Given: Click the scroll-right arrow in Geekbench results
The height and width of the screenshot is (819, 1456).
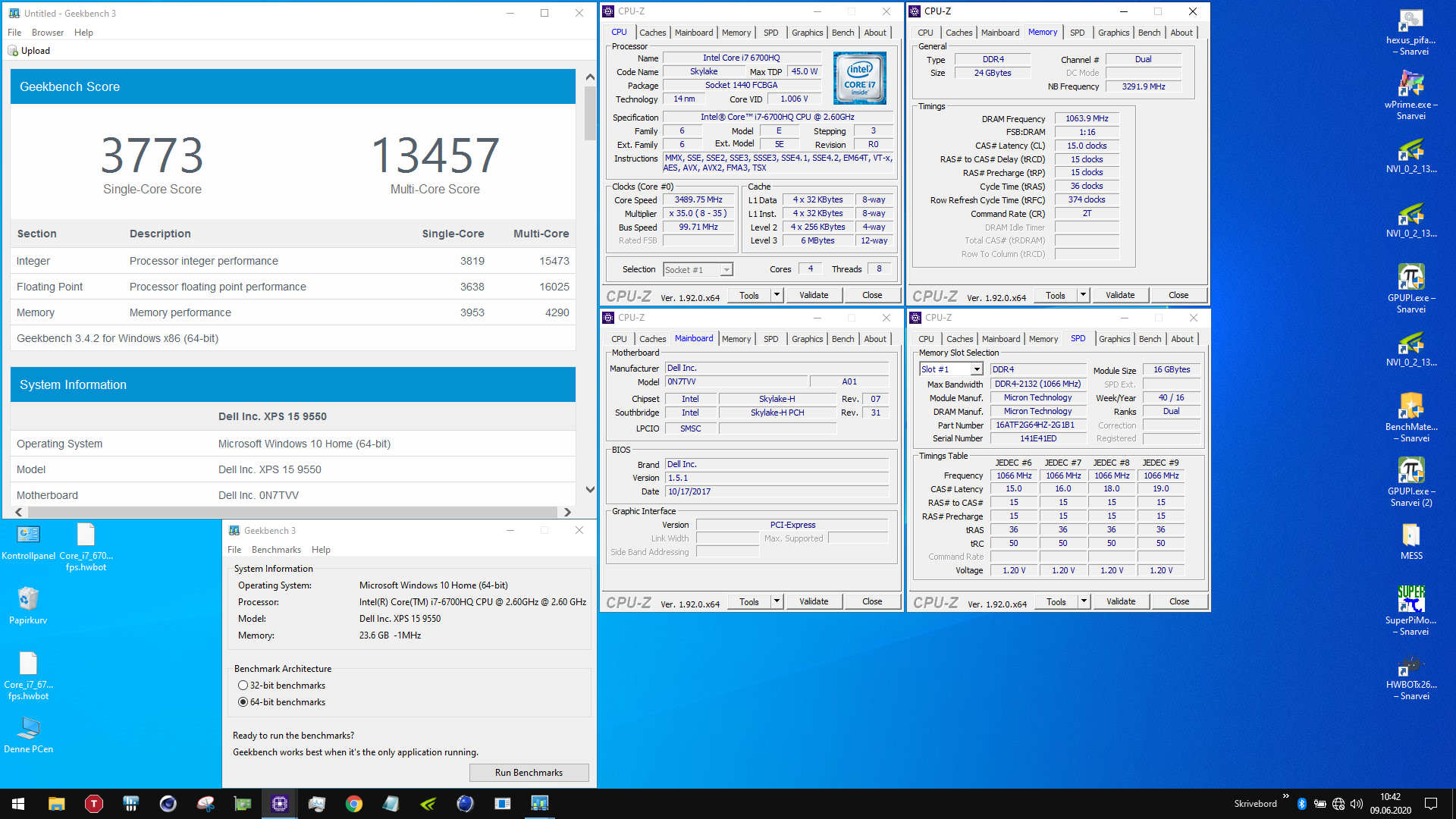Looking at the screenshot, I should tap(567, 513).
